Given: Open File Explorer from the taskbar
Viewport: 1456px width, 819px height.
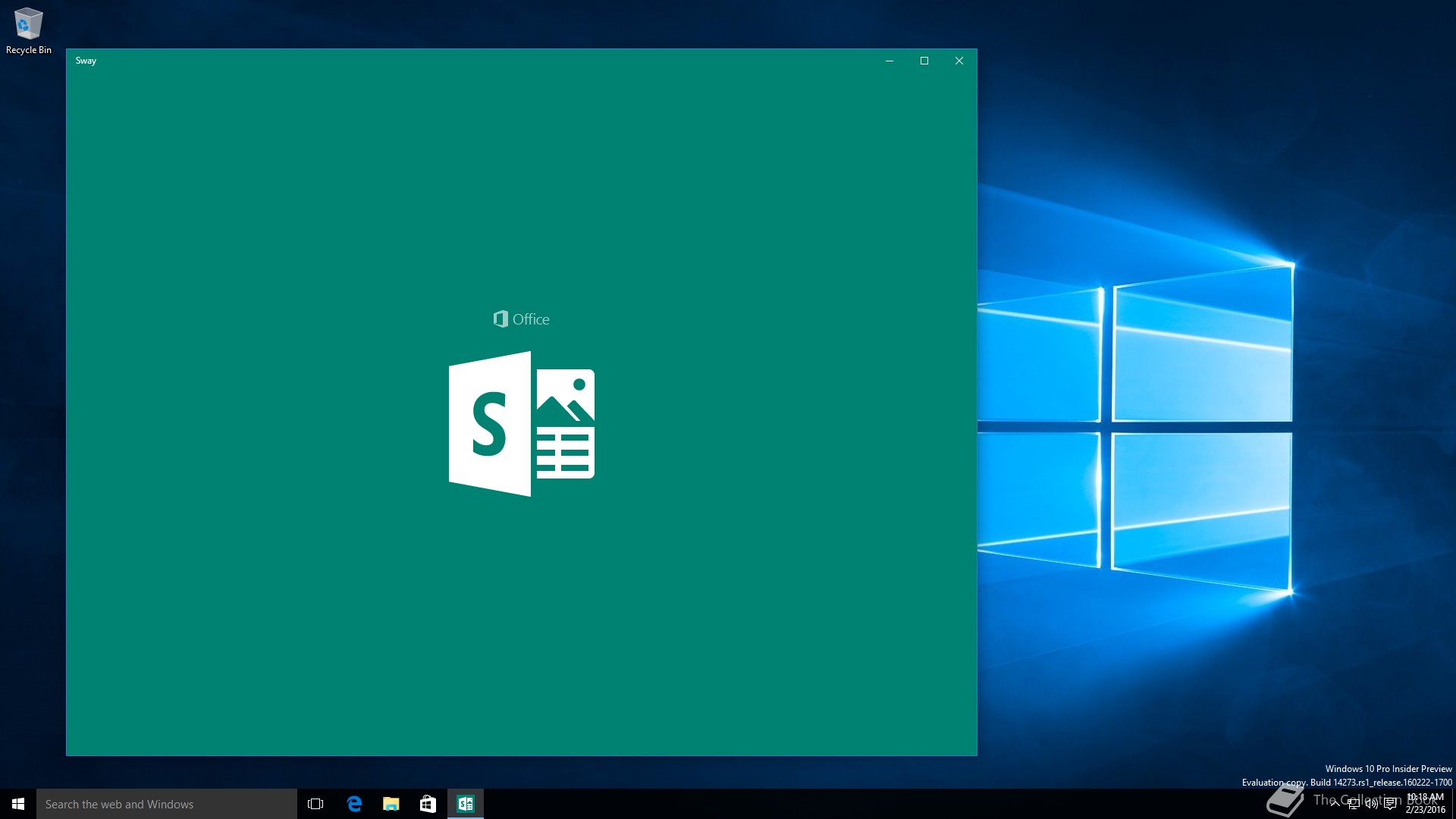Looking at the screenshot, I should pos(391,804).
